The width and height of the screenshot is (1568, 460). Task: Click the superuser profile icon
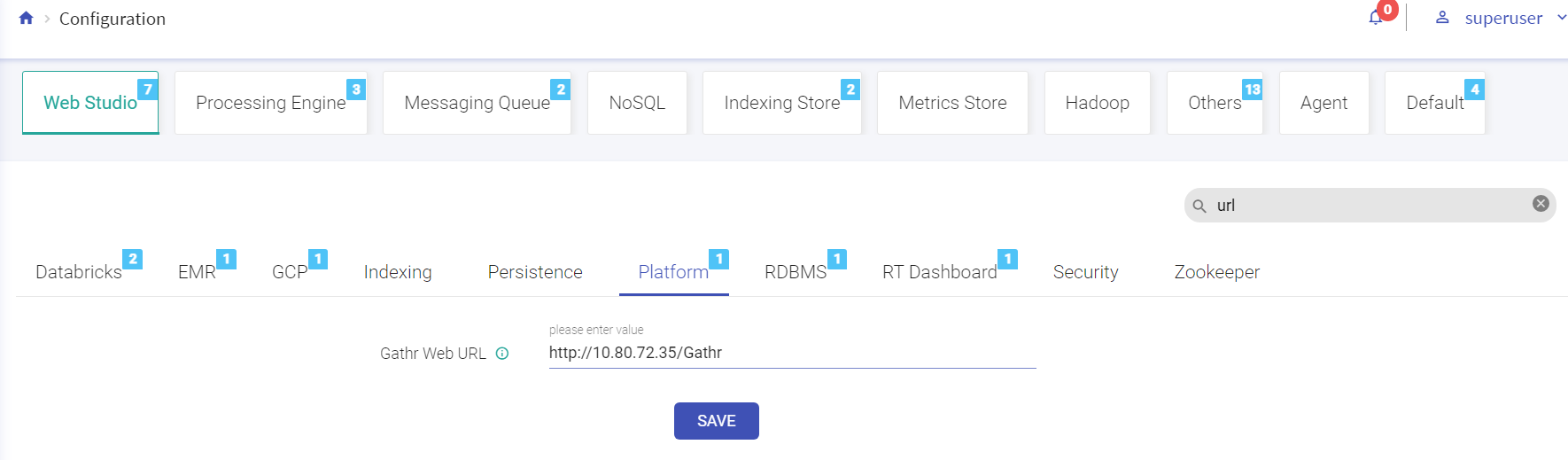click(x=1442, y=18)
